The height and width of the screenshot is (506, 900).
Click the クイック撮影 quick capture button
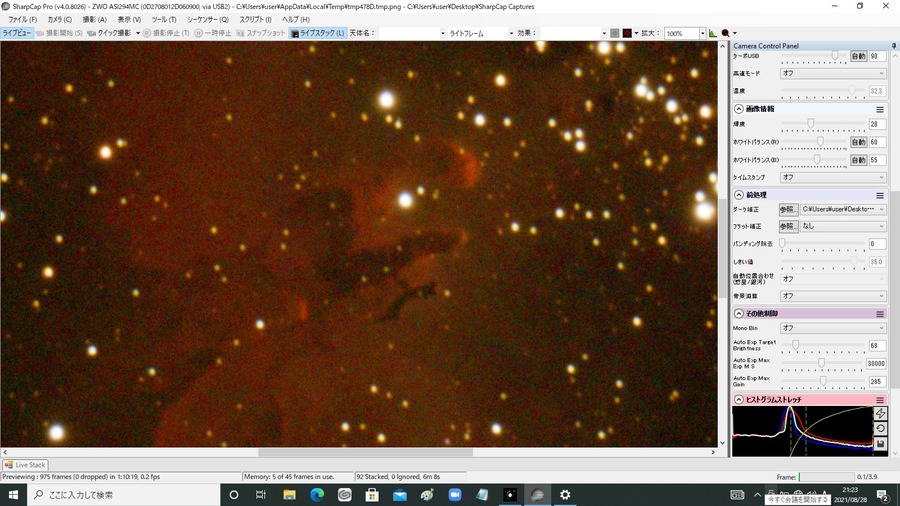(109, 33)
